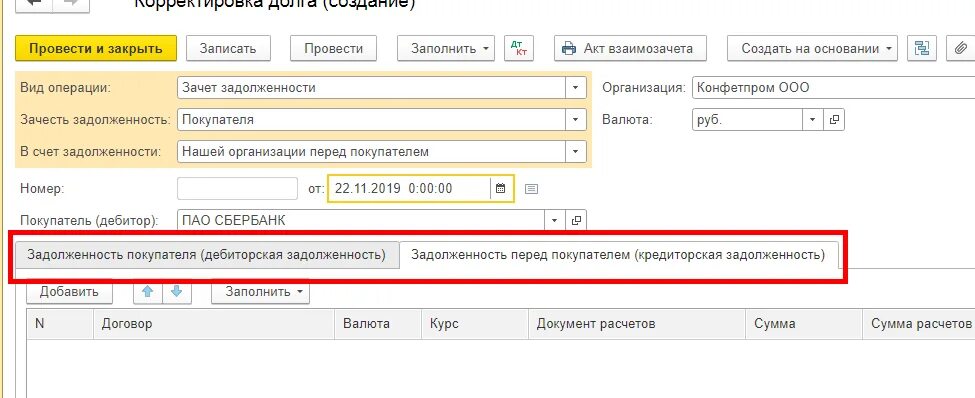Click comment icon next to date field
The width and height of the screenshot is (975, 398).
(x=531, y=188)
